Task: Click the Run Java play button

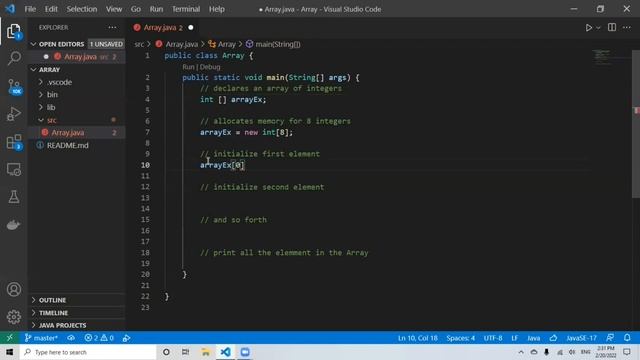Action: pos(588,27)
